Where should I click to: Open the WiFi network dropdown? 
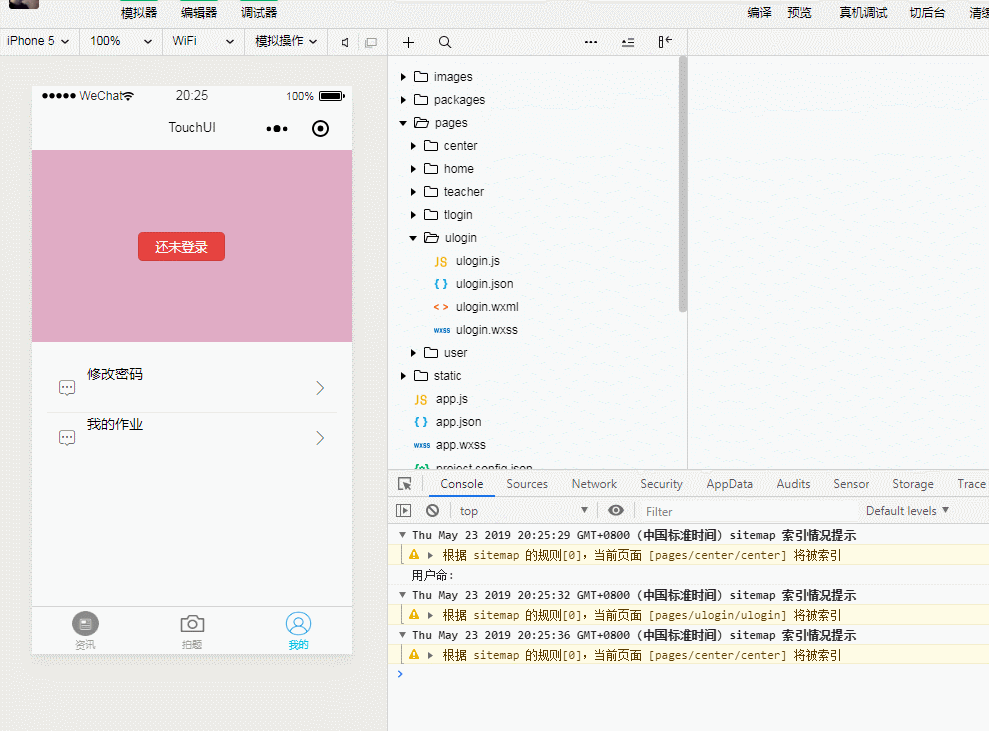(202, 41)
